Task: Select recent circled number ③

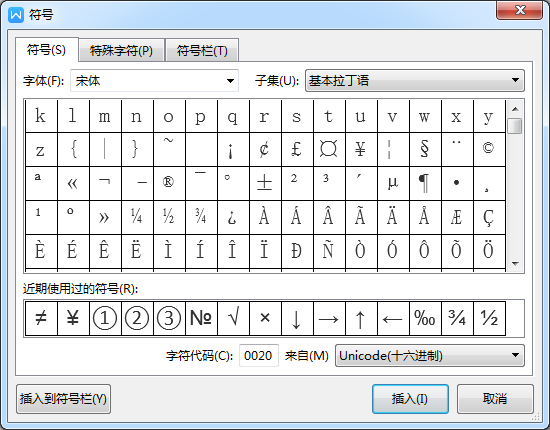Action: pyautogui.click(x=169, y=318)
